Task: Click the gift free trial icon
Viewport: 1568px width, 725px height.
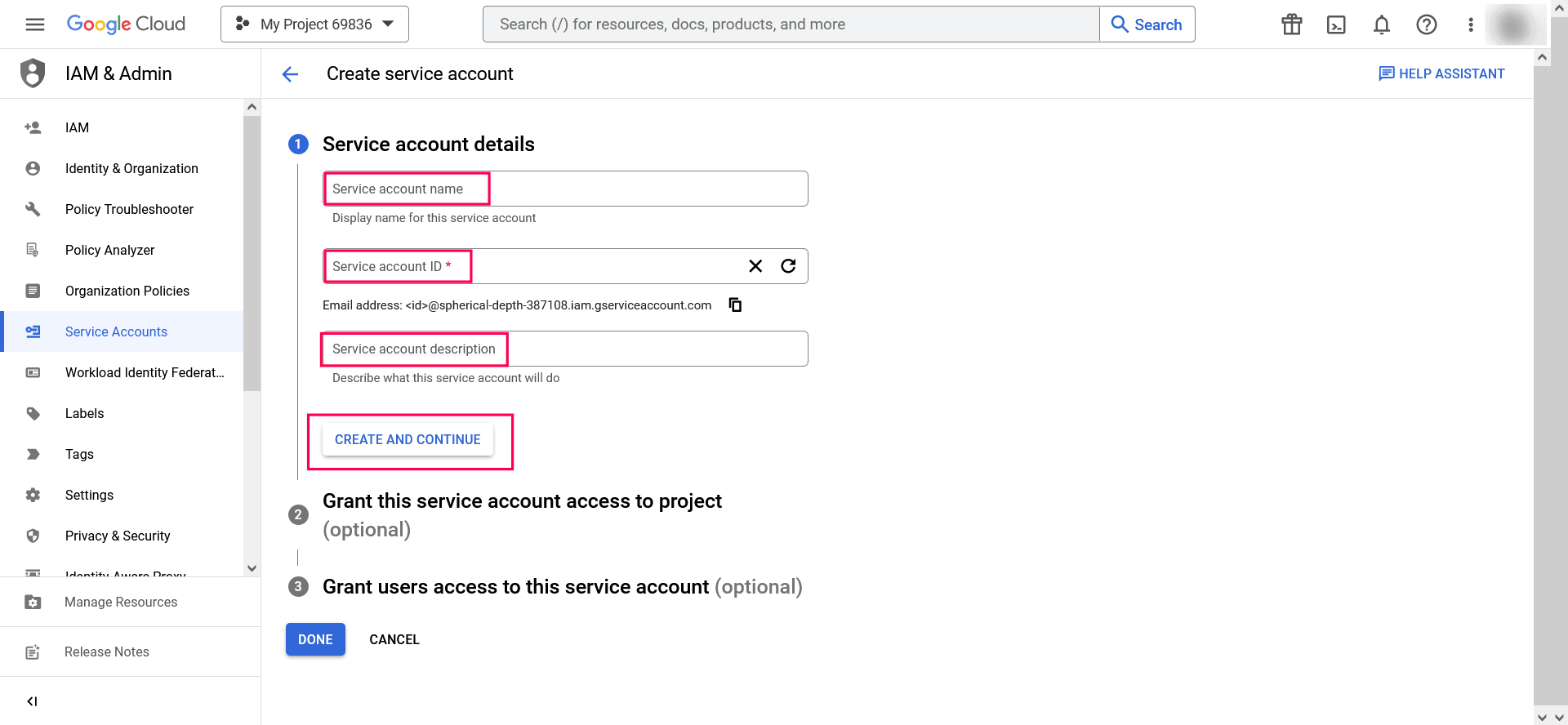Action: coord(1291,24)
